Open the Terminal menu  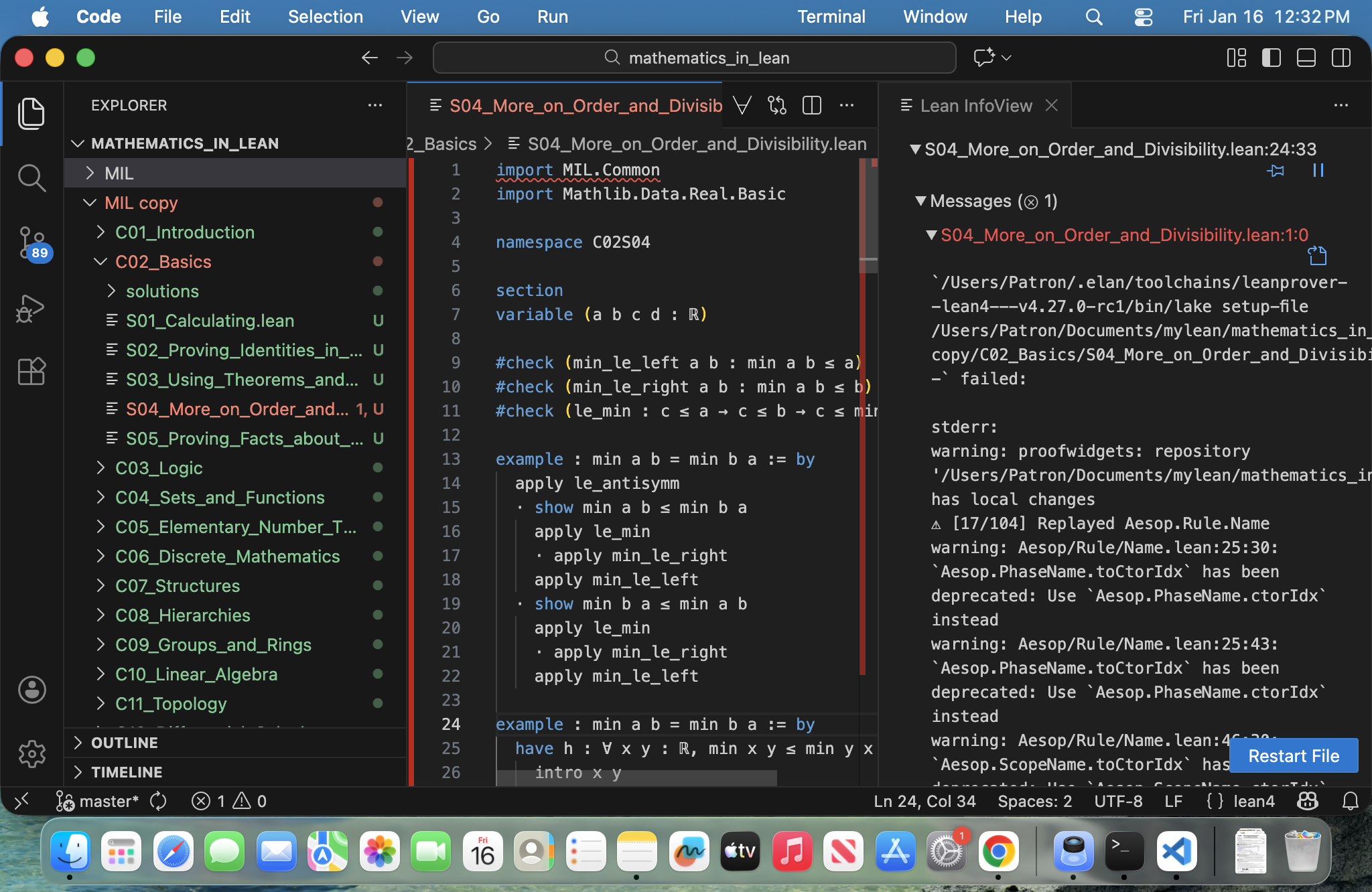[x=831, y=17]
